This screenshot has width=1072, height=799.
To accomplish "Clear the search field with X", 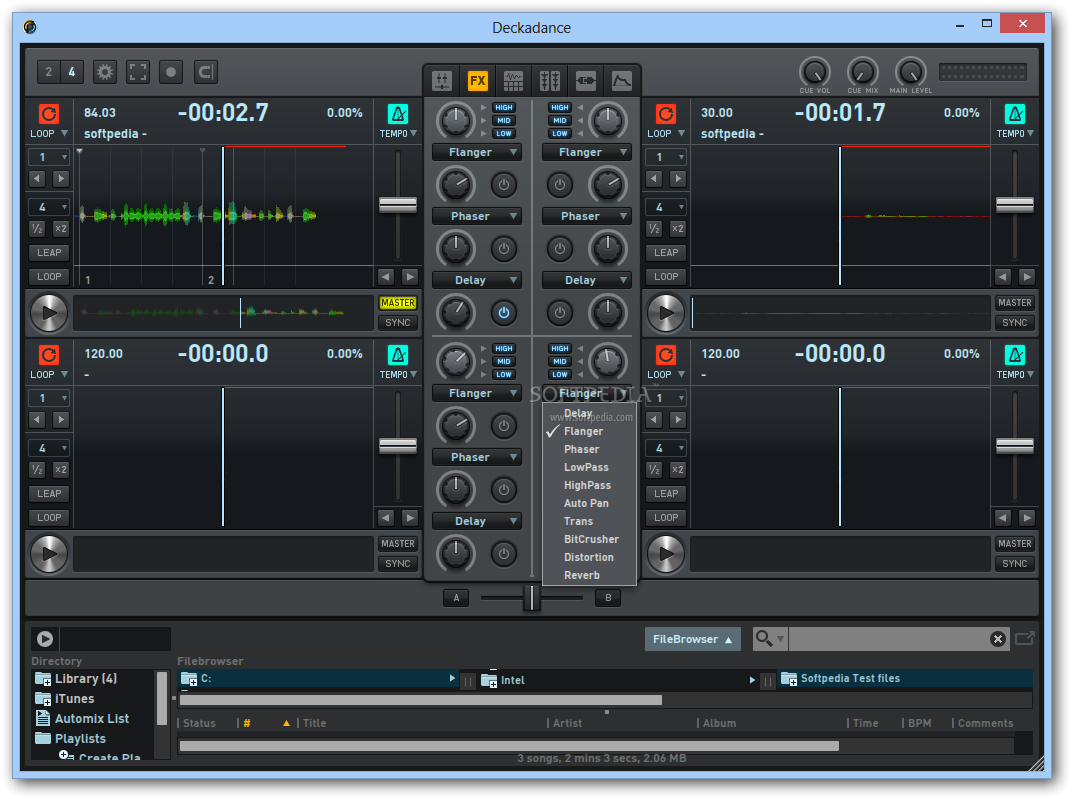I will coord(997,639).
